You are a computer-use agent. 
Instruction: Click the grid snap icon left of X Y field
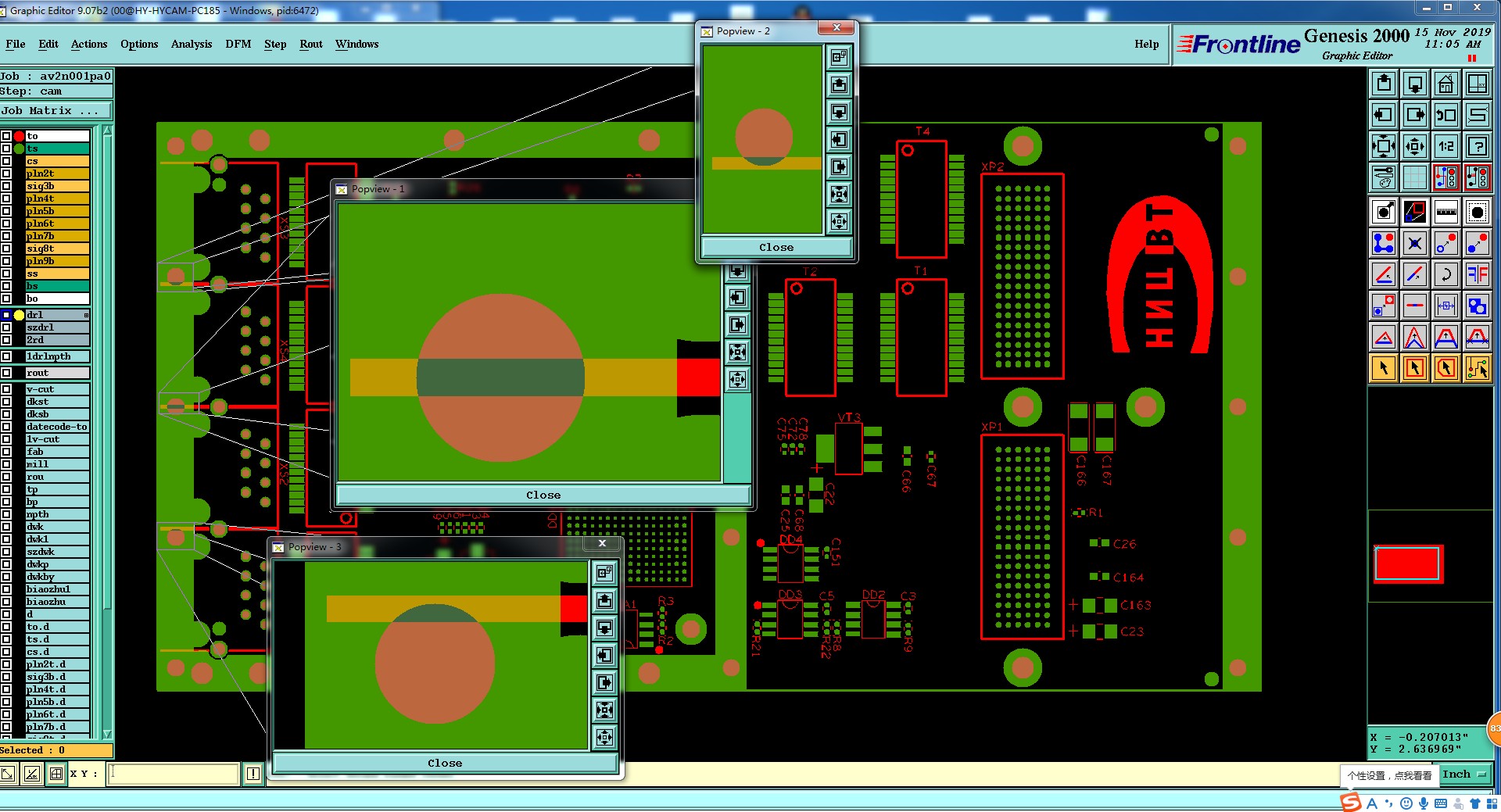click(x=56, y=774)
